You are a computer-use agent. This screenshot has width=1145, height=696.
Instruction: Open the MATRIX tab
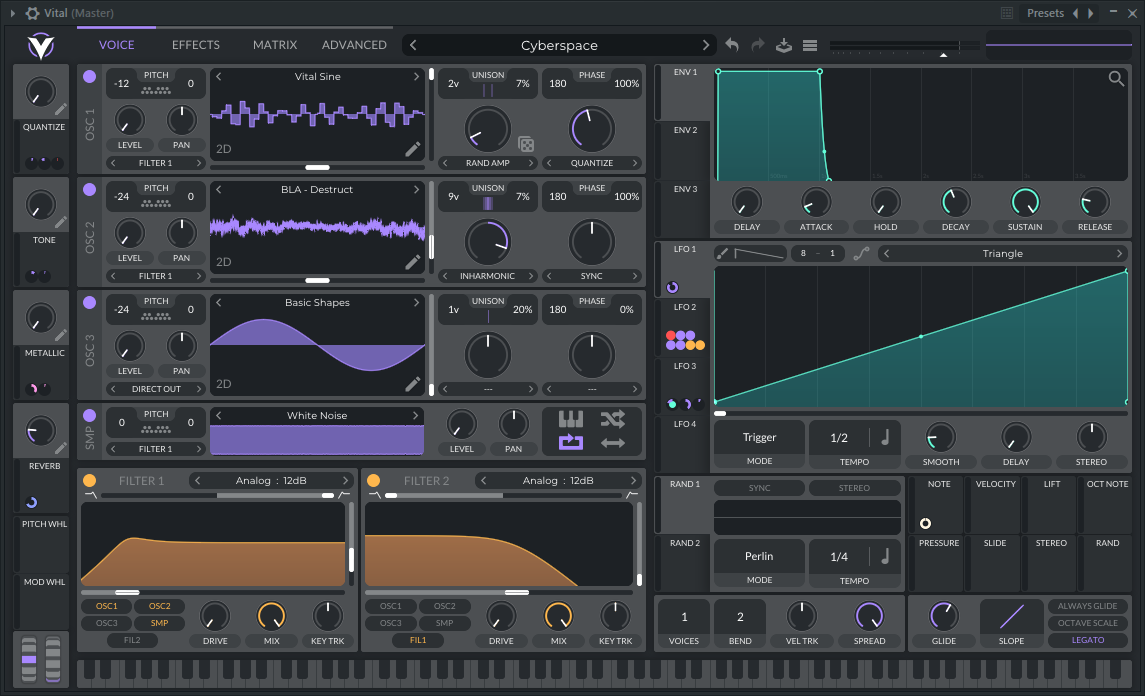(x=275, y=45)
